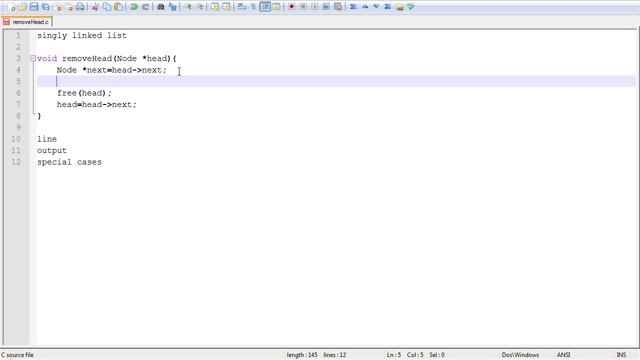Open a file using the Open folder icon
The height and width of the screenshot is (360, 640).
click(22, 7)
